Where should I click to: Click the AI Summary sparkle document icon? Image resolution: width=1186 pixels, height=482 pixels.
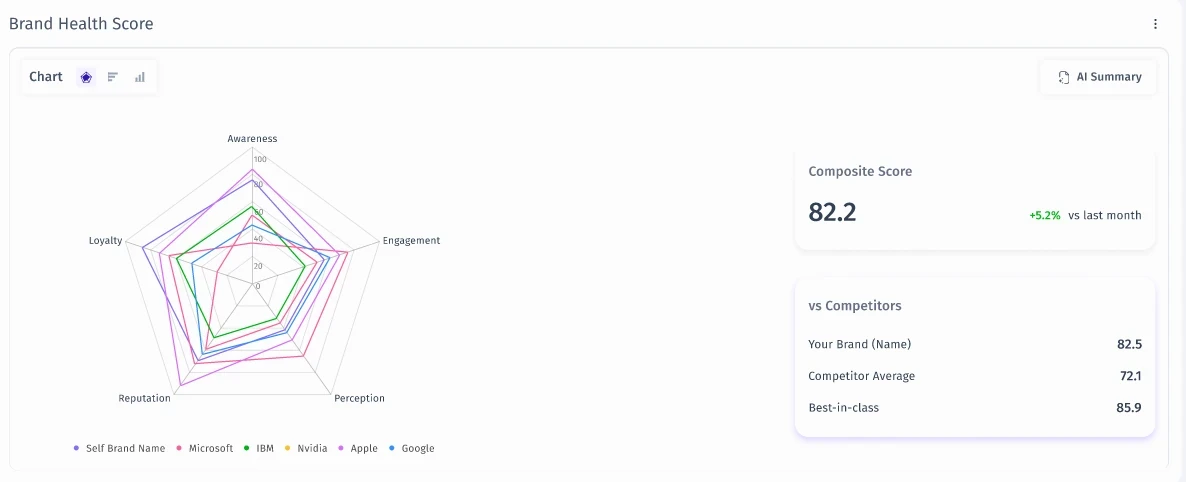(1064, 76)
